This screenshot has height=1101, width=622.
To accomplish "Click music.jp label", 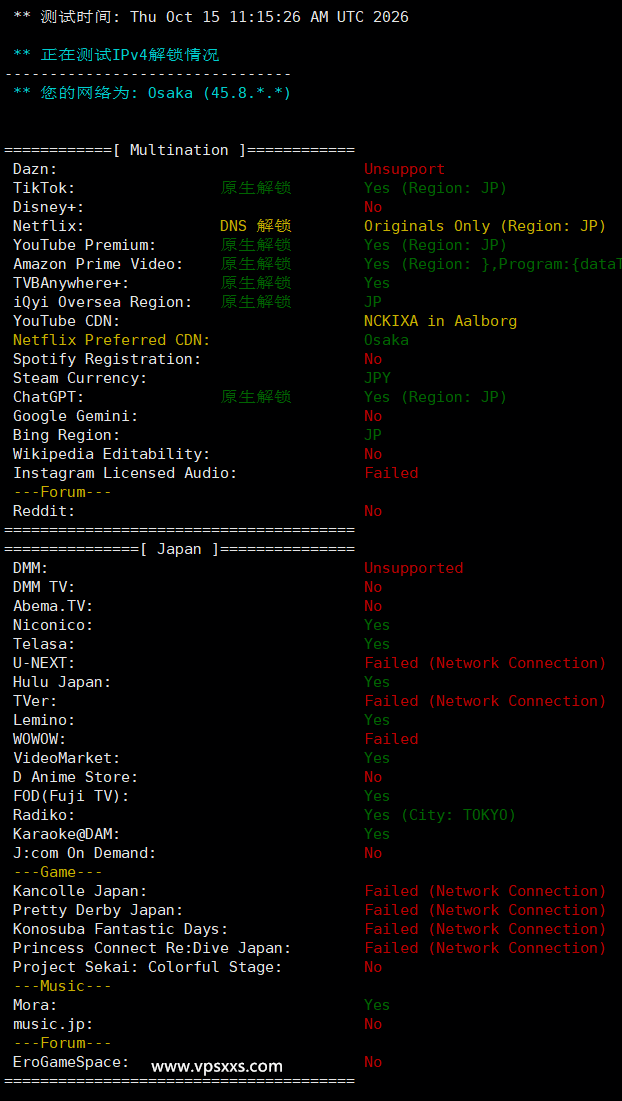I will (x=53, y=1024).
